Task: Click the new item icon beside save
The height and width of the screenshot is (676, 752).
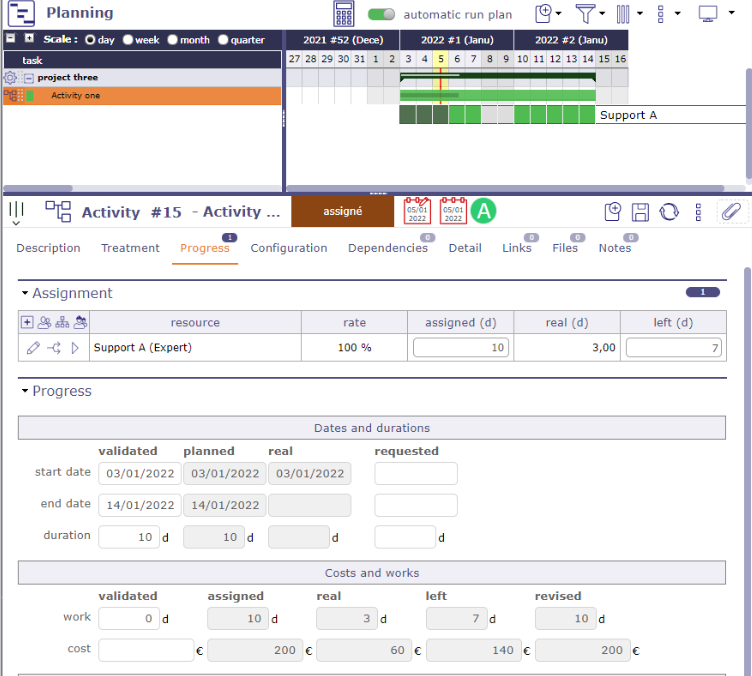Action: [613, 211]
